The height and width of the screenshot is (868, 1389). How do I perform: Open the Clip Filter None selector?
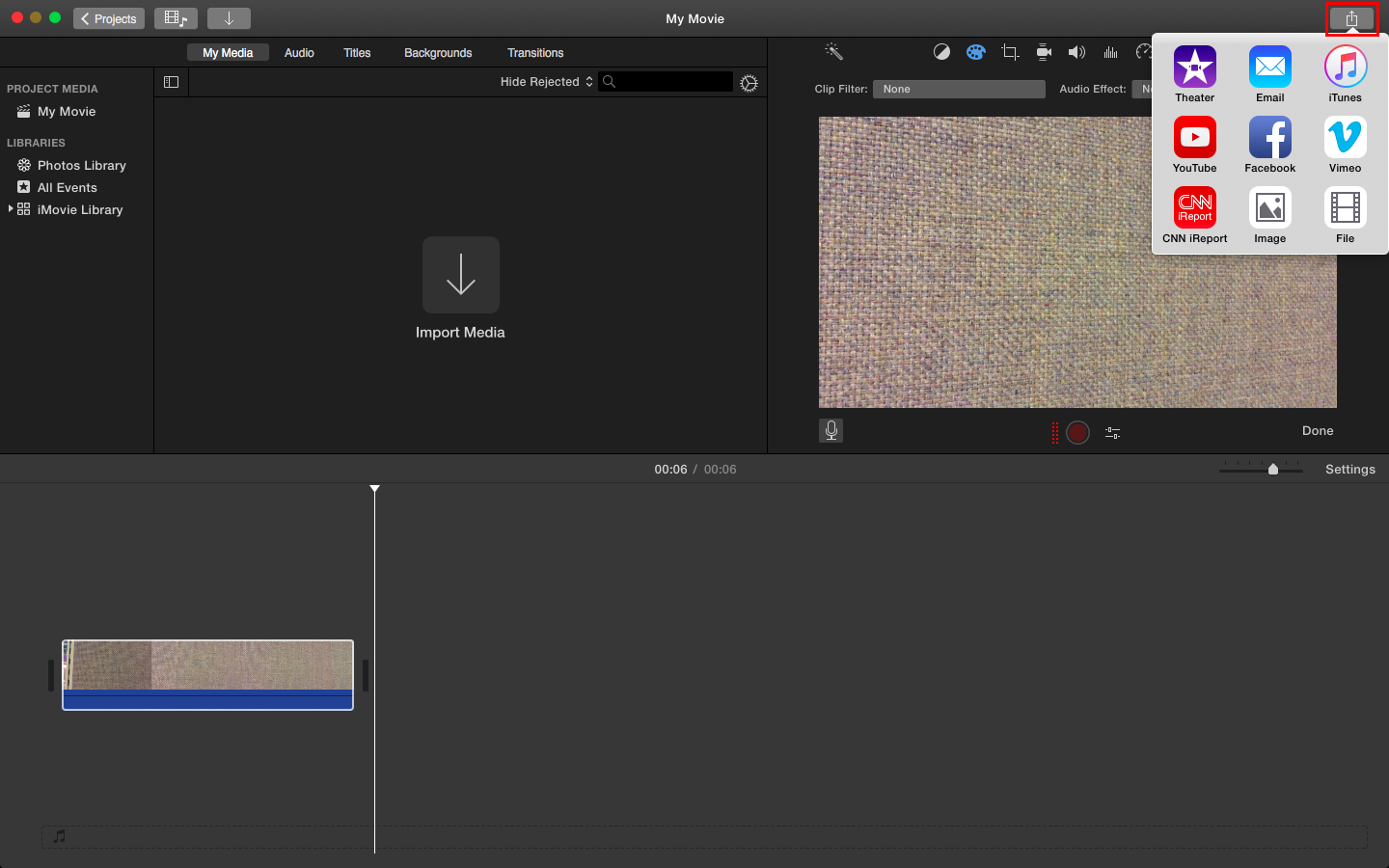[x=959, y=89]
